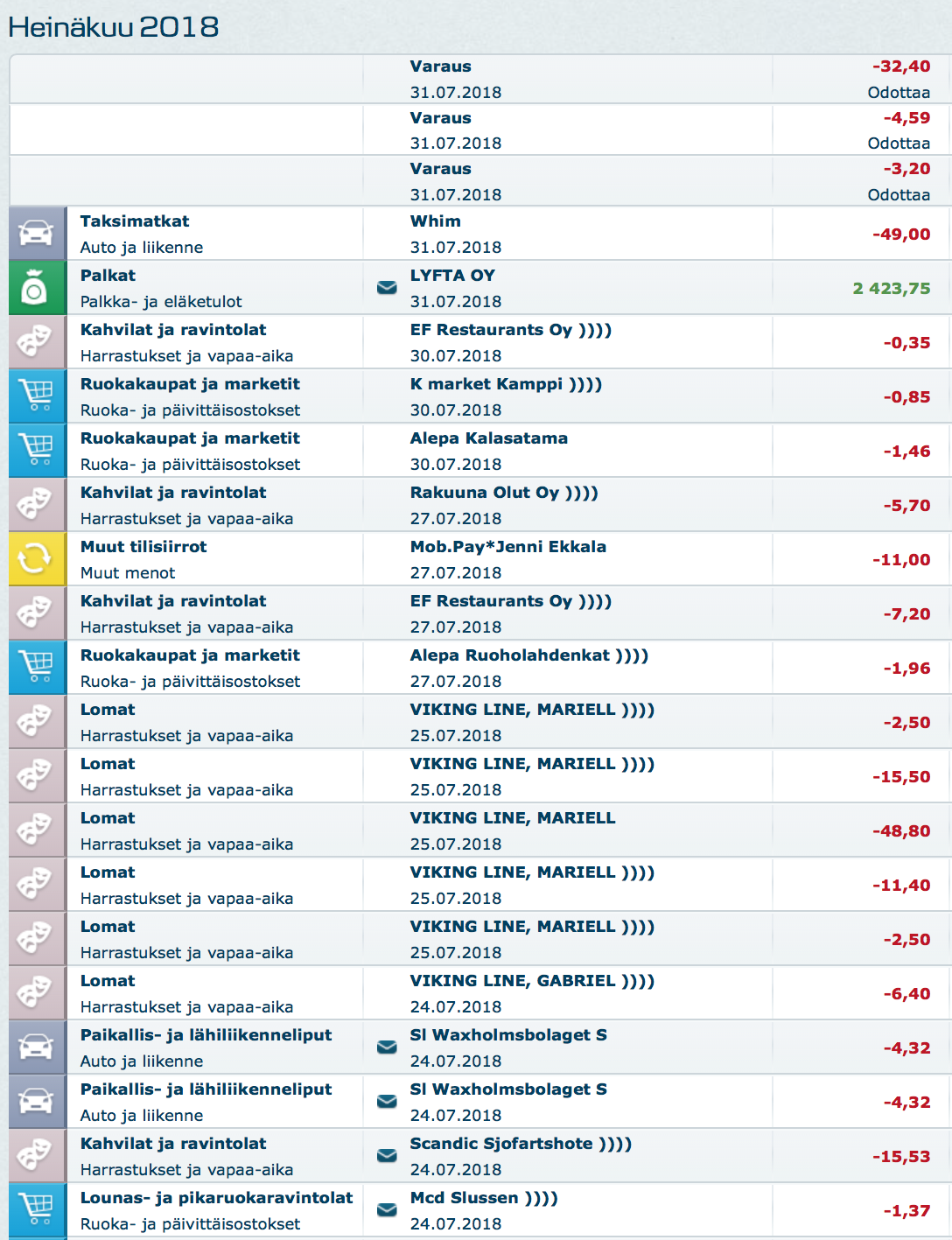Click the theater masks icon for VIKING LINE, GABRIEL
The image size is (952, 1240).
[x=37, y=993]
